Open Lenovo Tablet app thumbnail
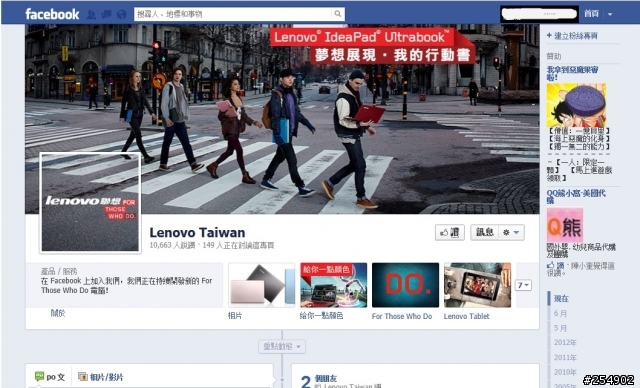The width and height of the screenshot is (640, 388). 477,285
